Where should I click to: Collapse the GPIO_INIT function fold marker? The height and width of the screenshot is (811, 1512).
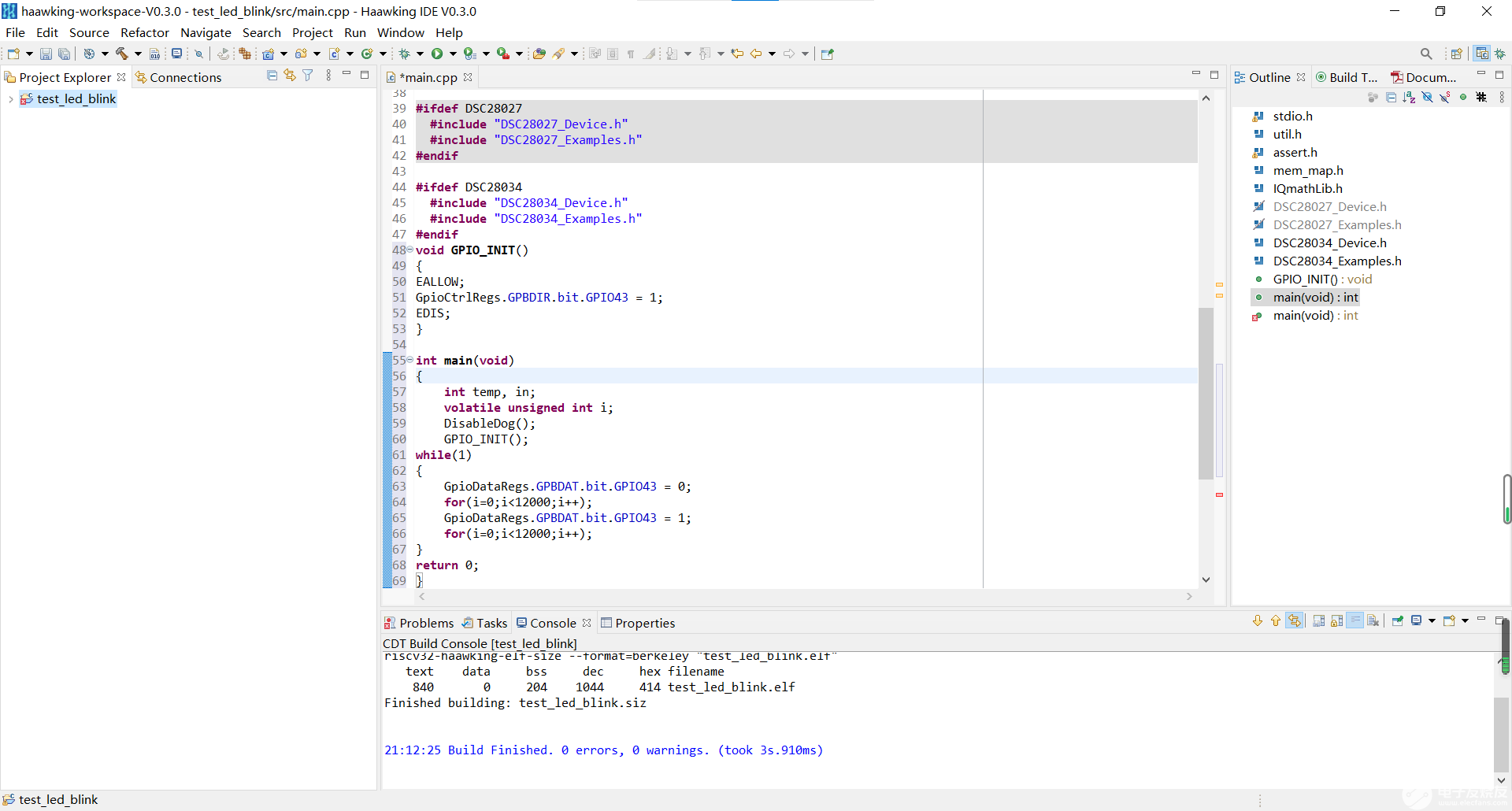coord(409,250)
